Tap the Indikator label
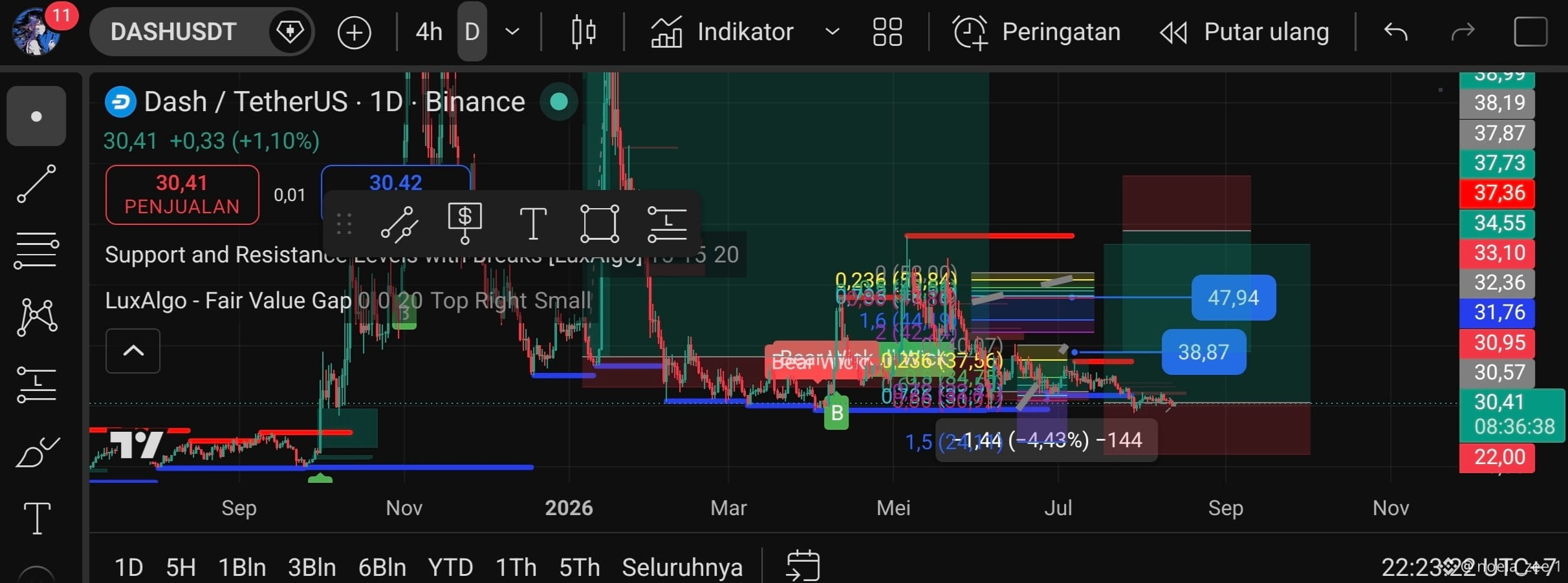 745,32
